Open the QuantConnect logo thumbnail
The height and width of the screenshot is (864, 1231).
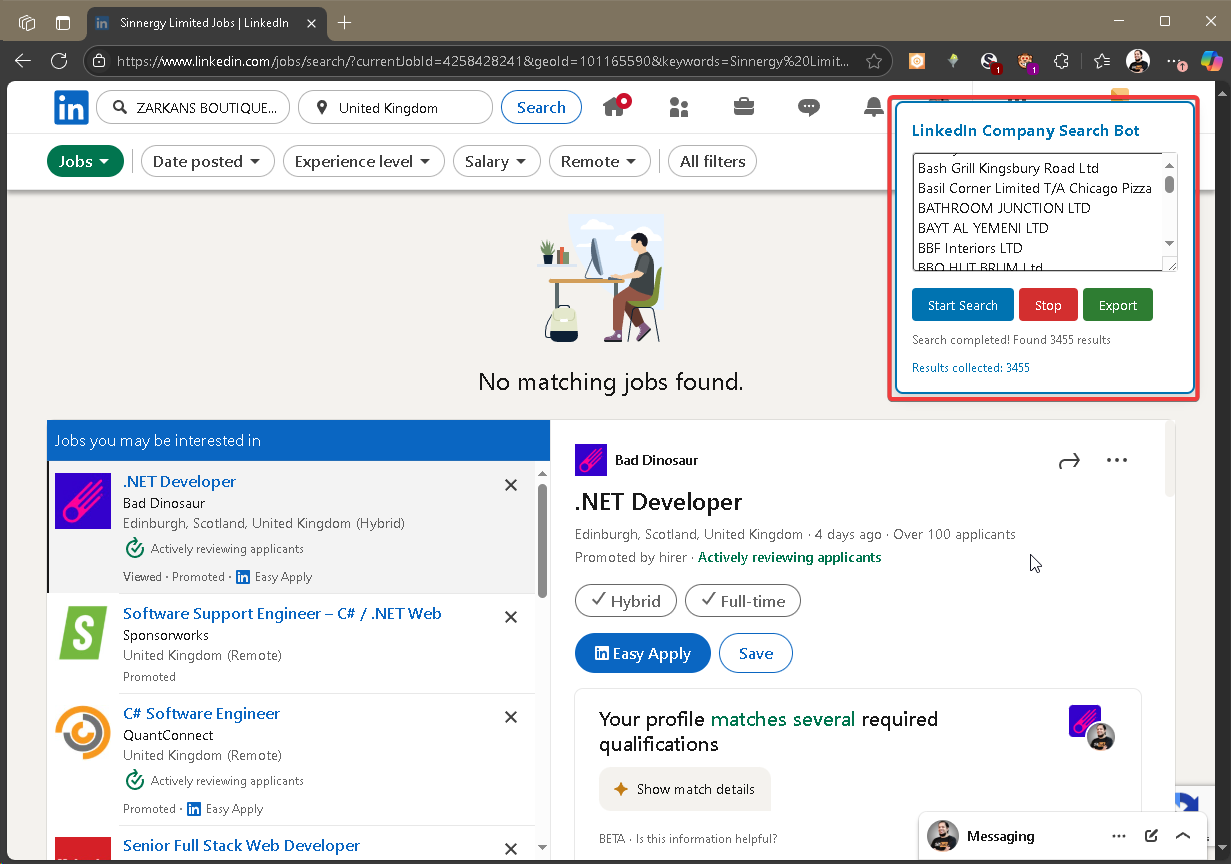coord(83,733)
